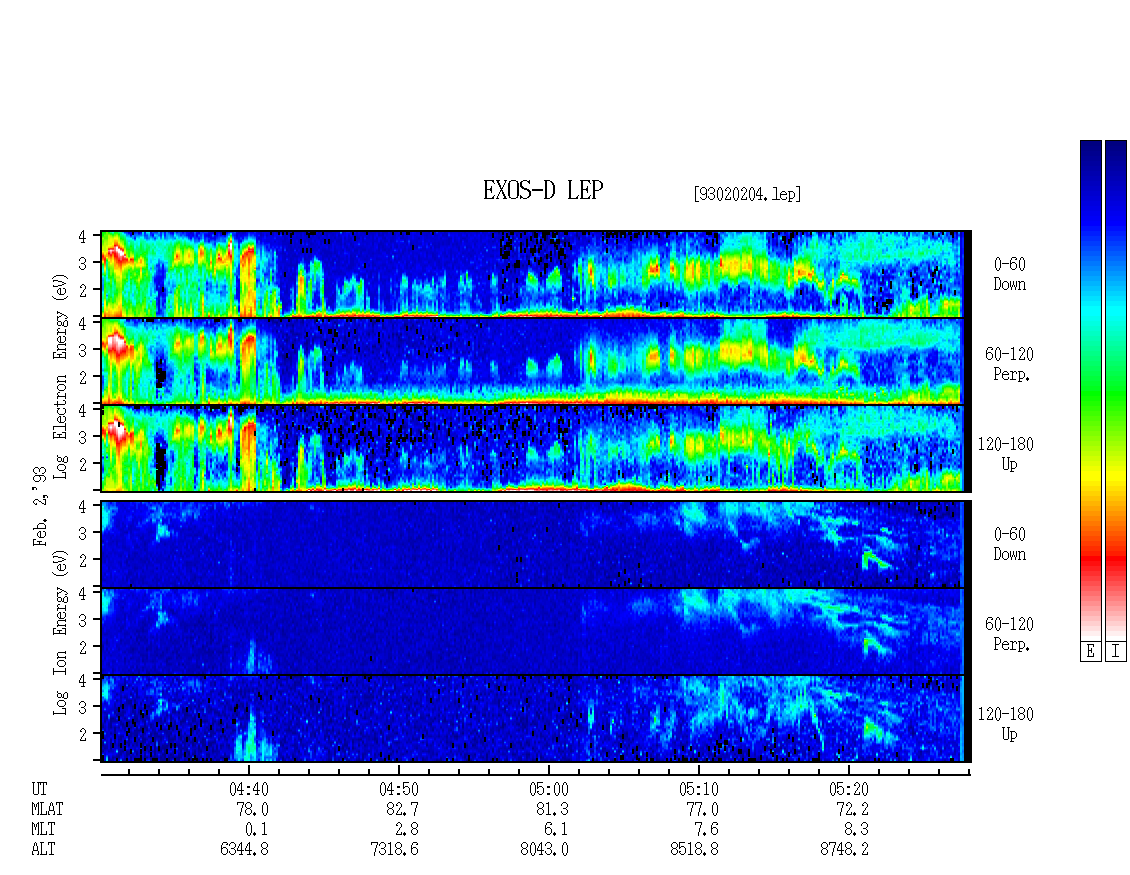Select the MLT value 7.6
This screenshot has width=1130, height=875.
click(706, 830)
